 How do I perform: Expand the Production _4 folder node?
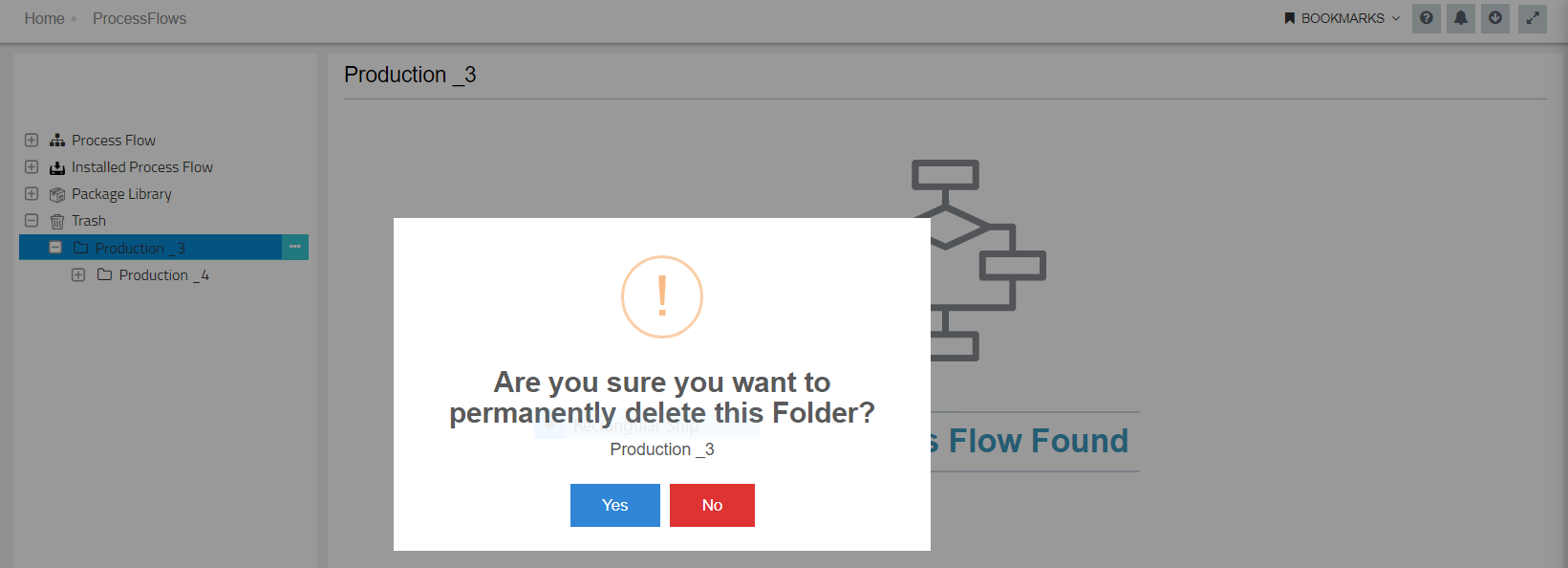78,274
